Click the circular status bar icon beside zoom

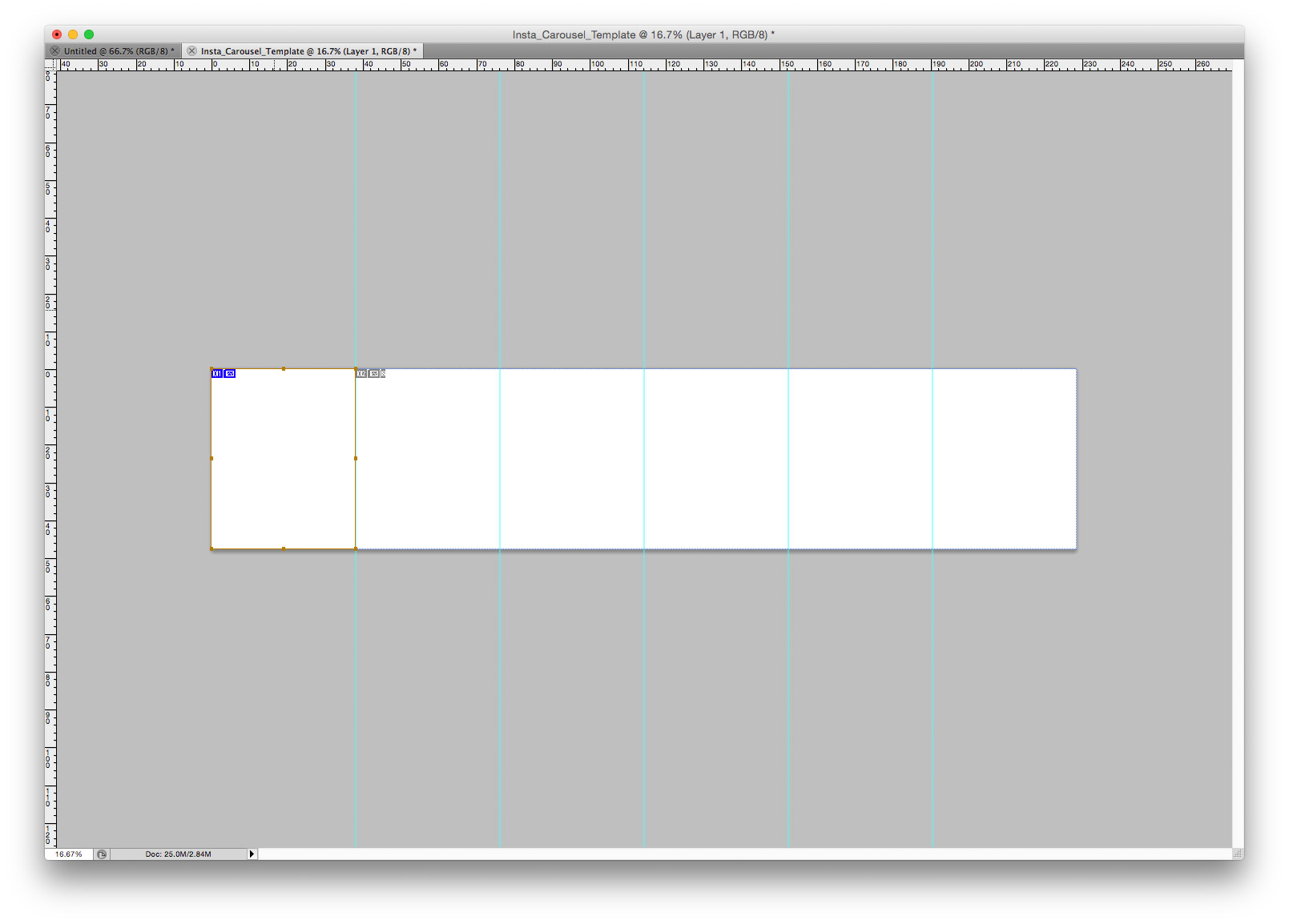point(102,854)
